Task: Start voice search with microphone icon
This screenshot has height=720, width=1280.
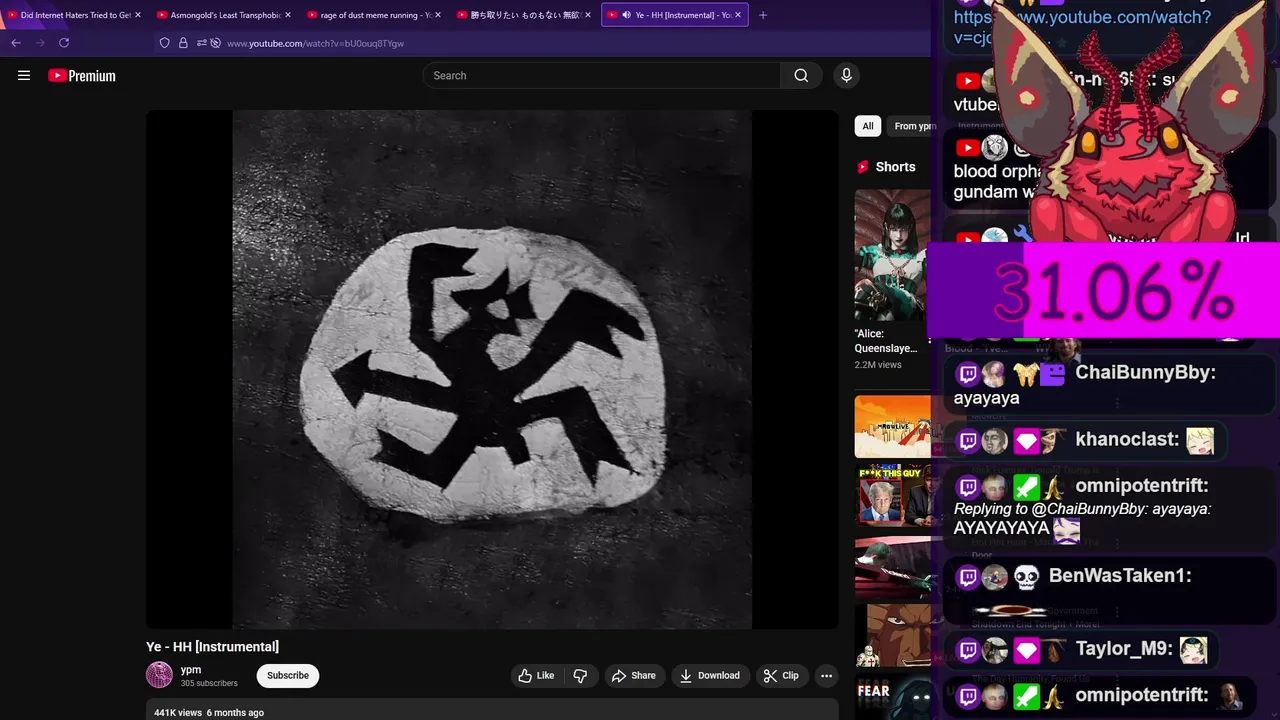Action: tap(846, 75)
